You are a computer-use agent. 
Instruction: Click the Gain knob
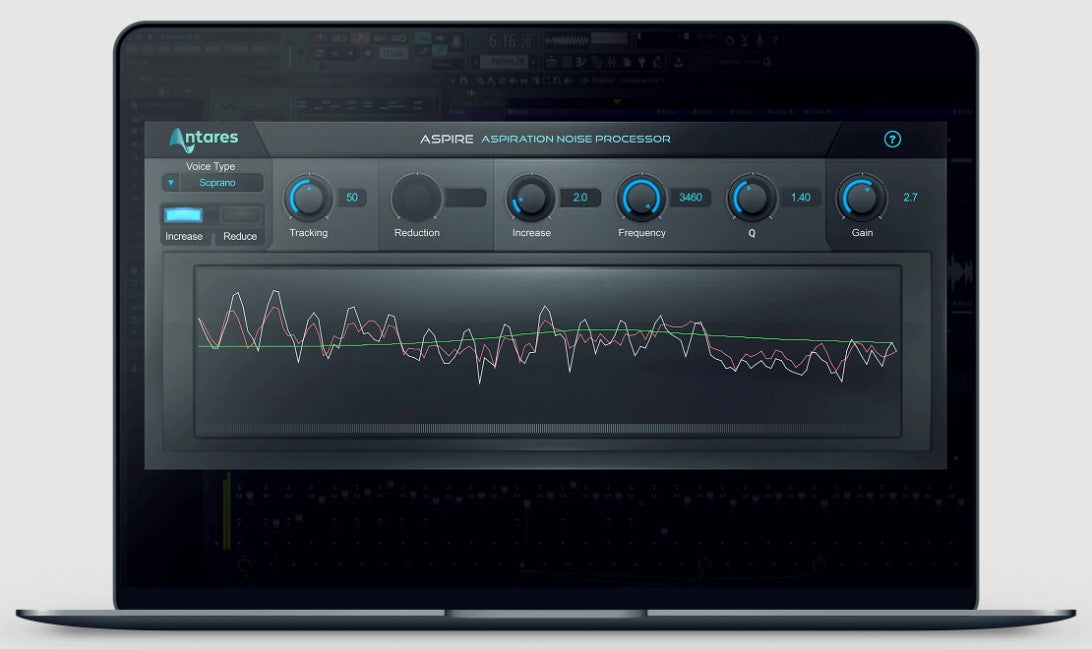coord(861,198)
